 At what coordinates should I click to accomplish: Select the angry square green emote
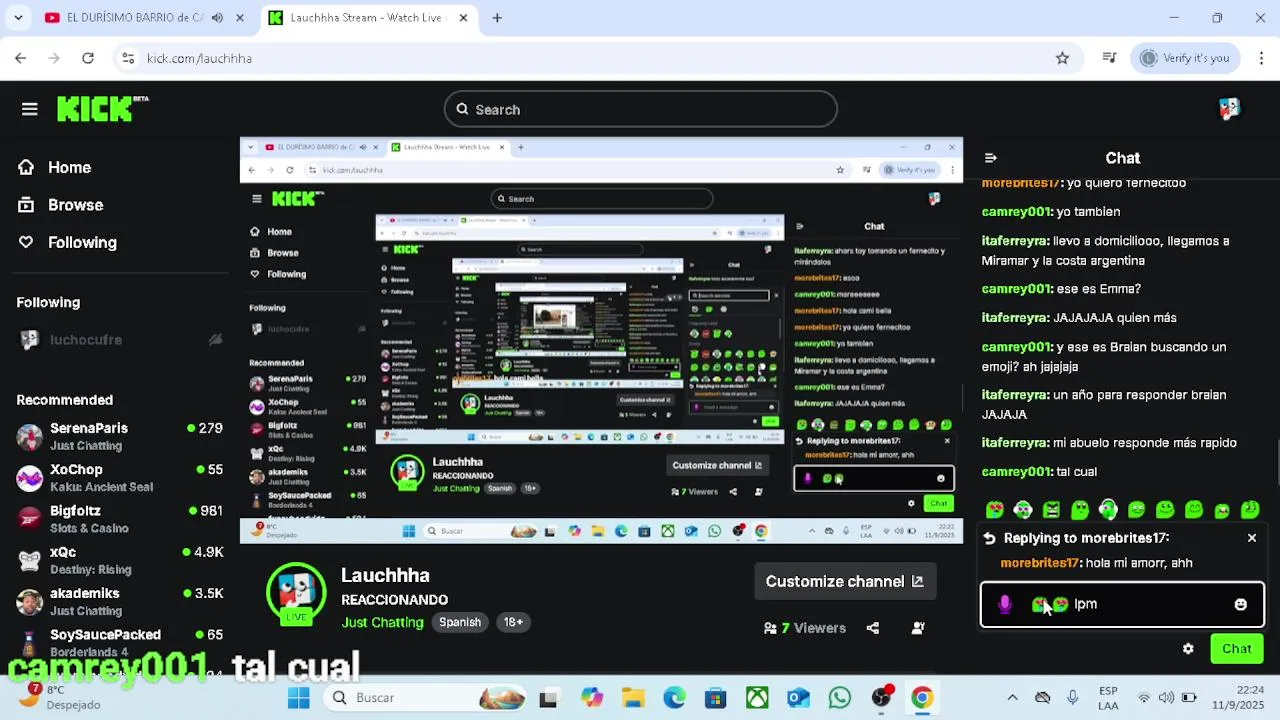tap(1051, 510)
